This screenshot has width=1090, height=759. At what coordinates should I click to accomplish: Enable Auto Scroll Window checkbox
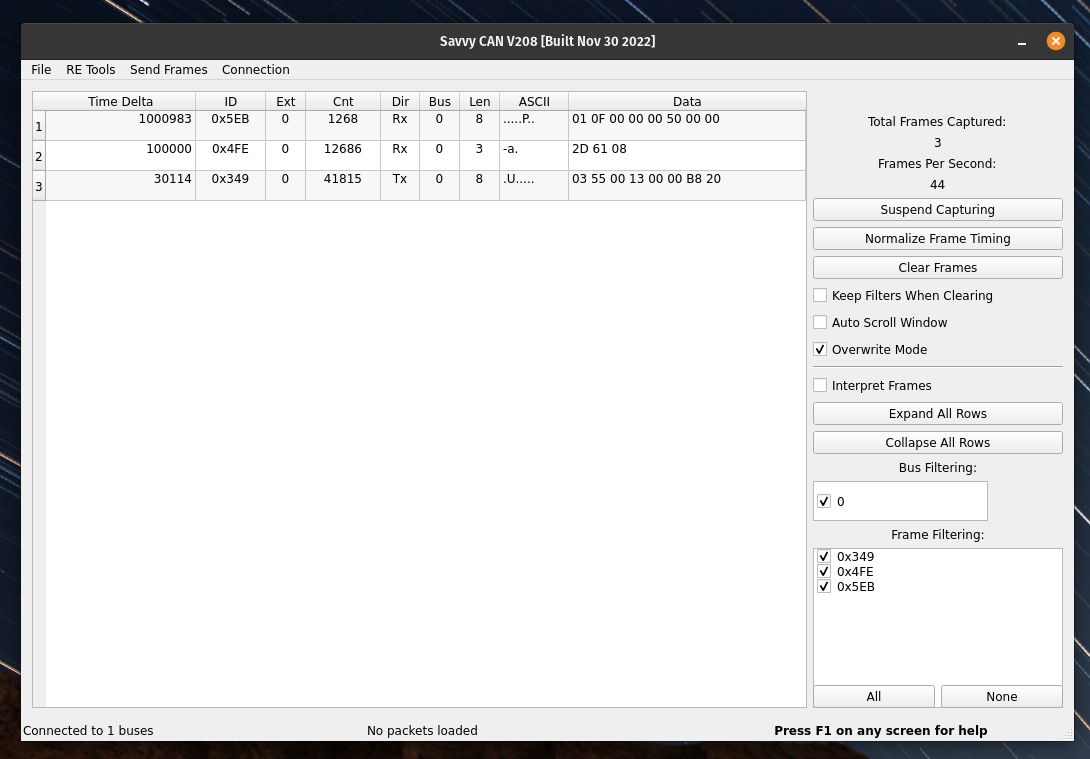coord(821,323)
